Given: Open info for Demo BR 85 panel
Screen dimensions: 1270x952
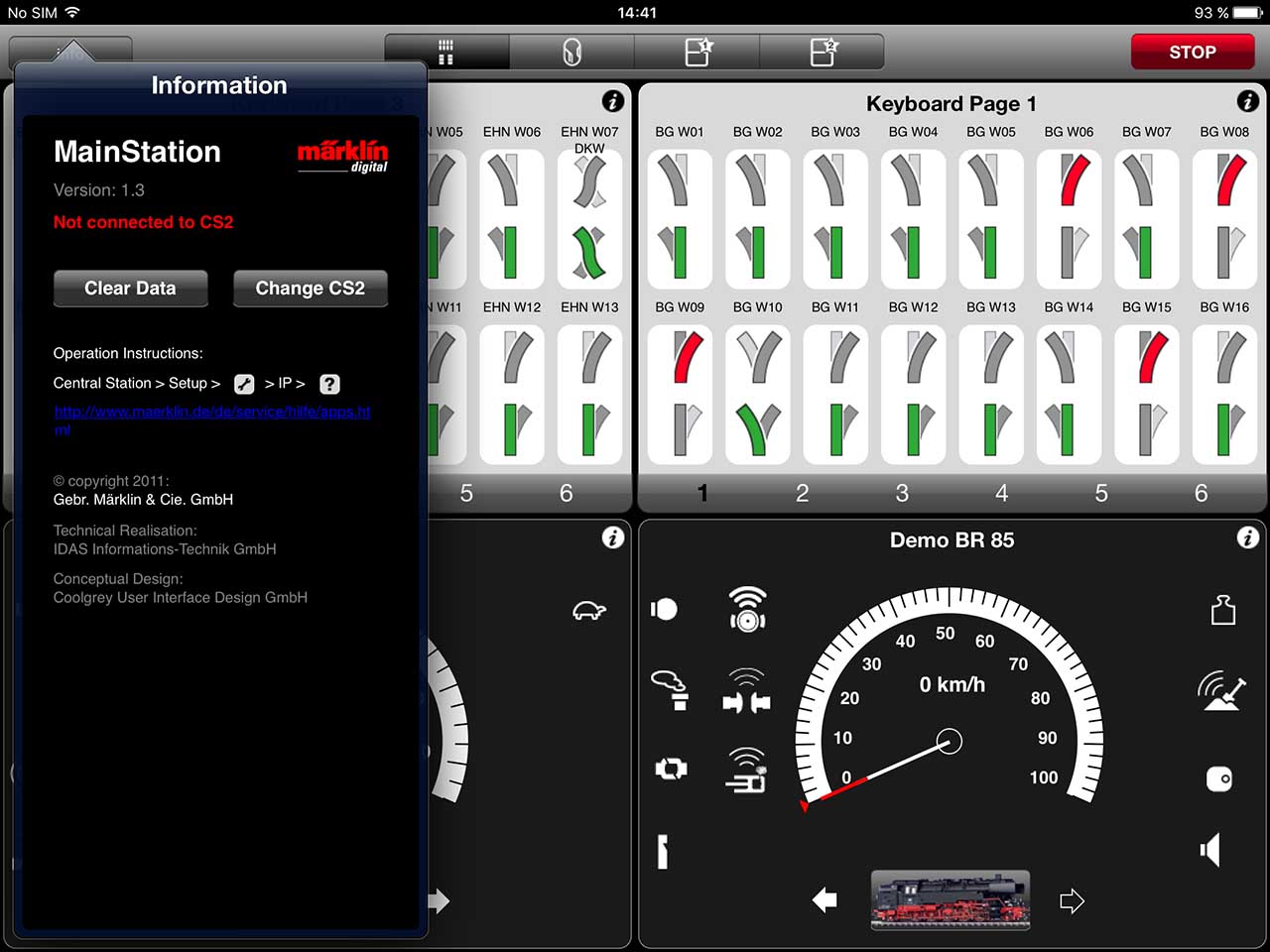Looking at the screenshot, I should (x=1247, y=537).
